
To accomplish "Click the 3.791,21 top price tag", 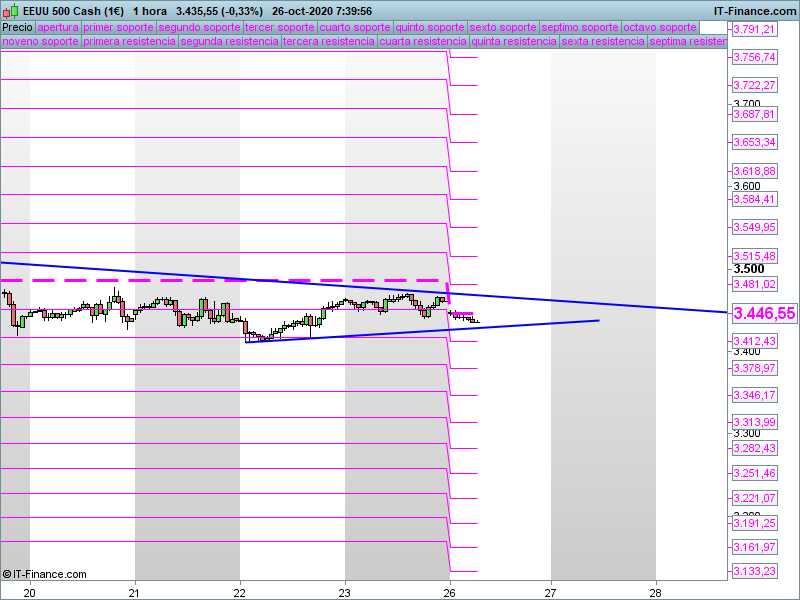I will 754,30.
